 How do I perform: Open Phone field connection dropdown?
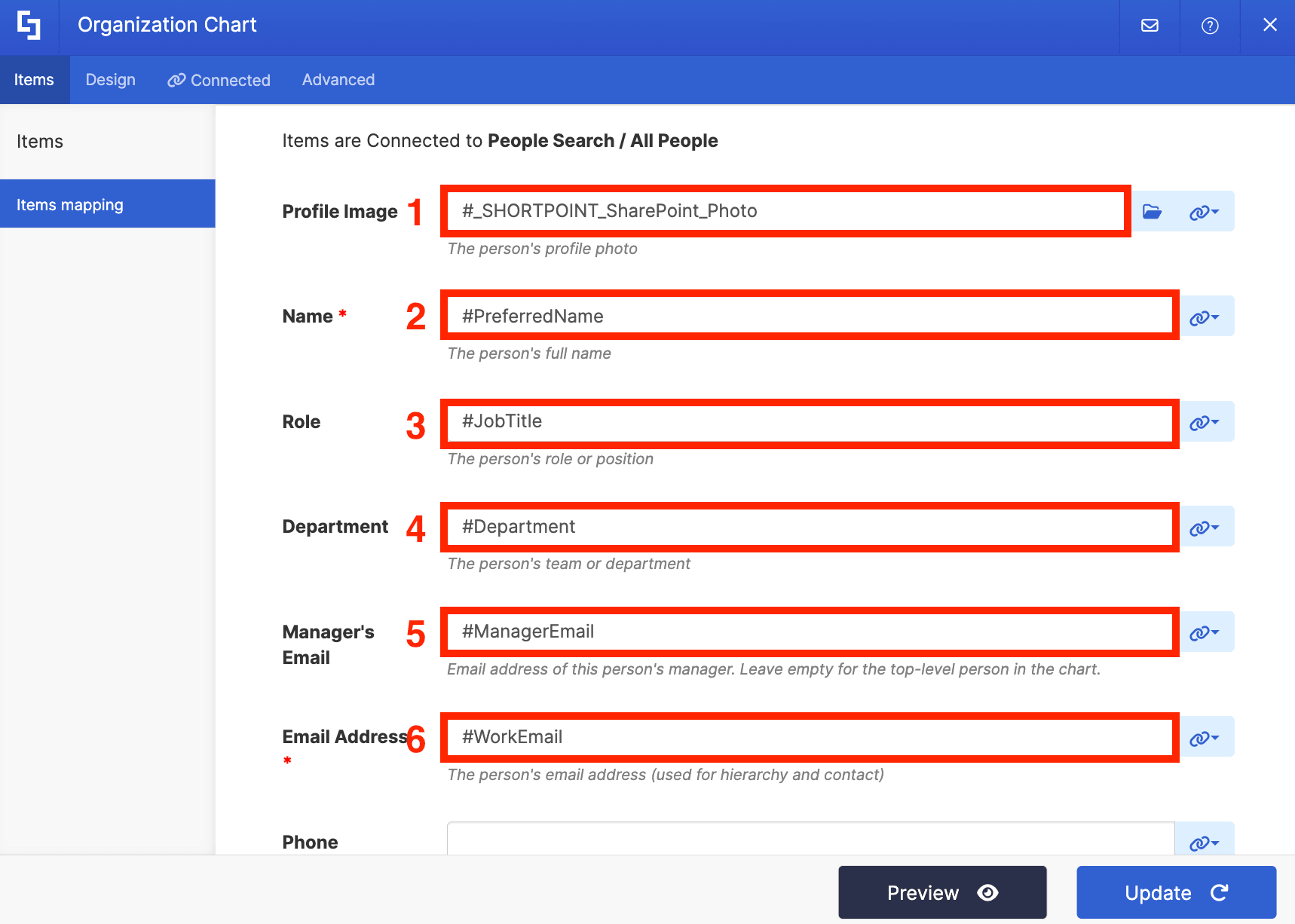tap(1204, 841)
